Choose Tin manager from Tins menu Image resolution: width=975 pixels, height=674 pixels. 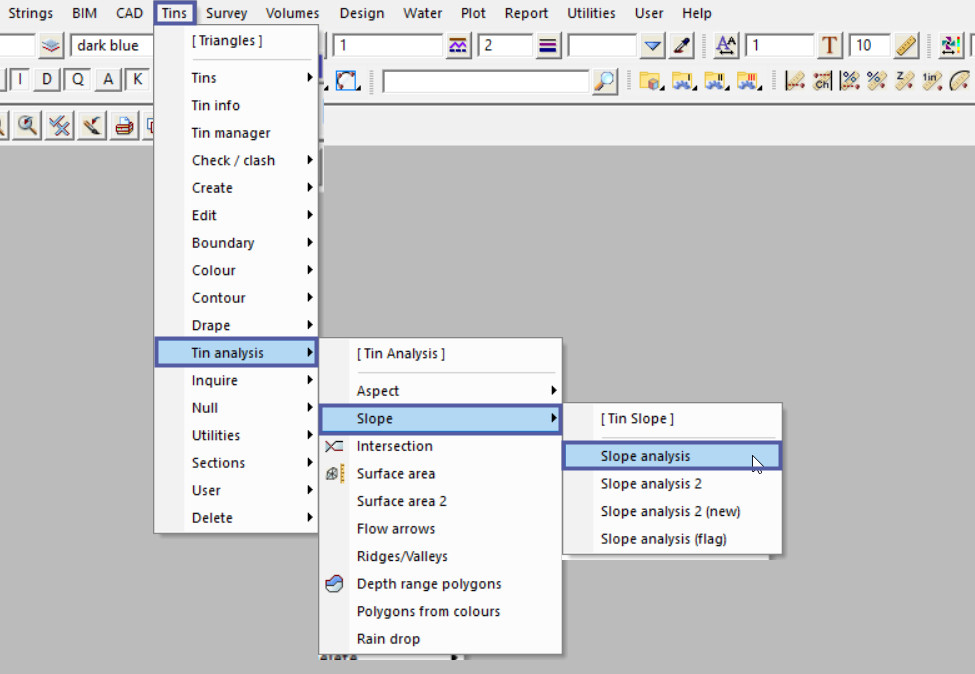click(231, 133)
